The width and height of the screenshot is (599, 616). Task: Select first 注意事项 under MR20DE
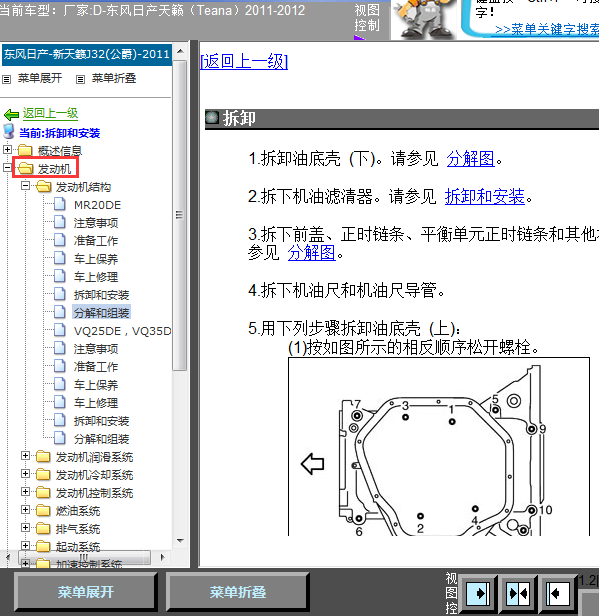96,223
